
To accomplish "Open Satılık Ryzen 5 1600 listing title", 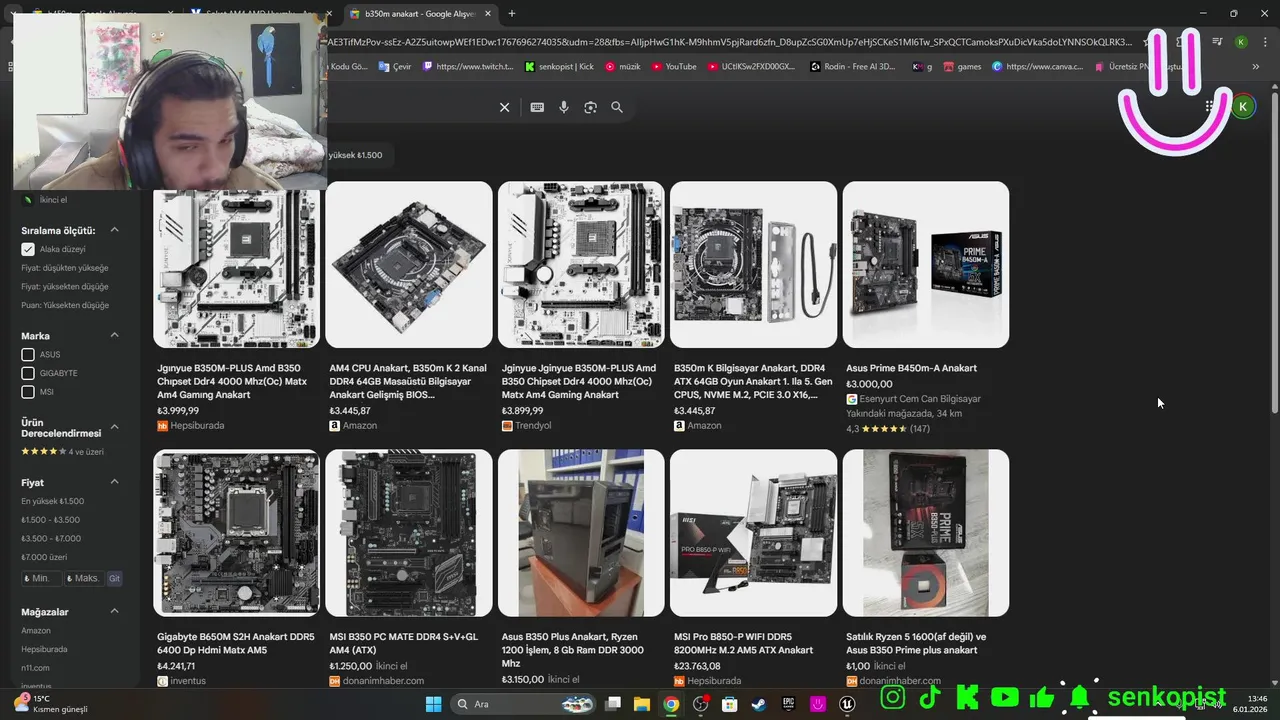I will pyautogui.click(x=916, y=643).
